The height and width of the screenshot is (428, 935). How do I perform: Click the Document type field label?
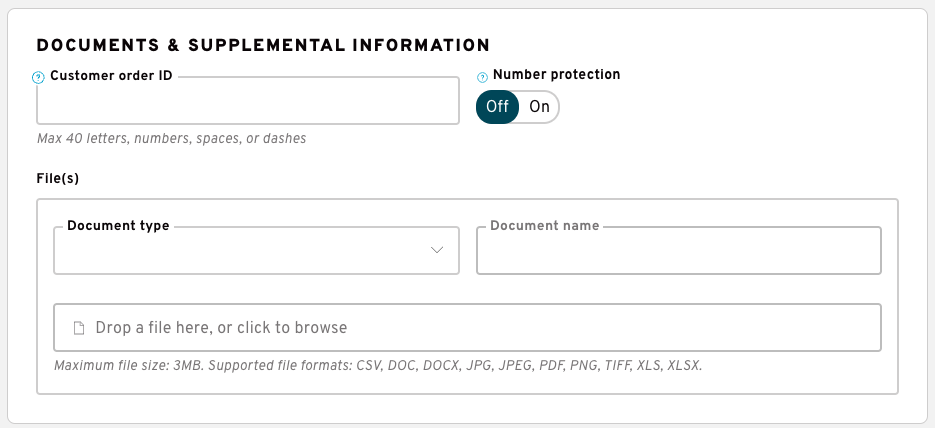click(x=118, y=226)
